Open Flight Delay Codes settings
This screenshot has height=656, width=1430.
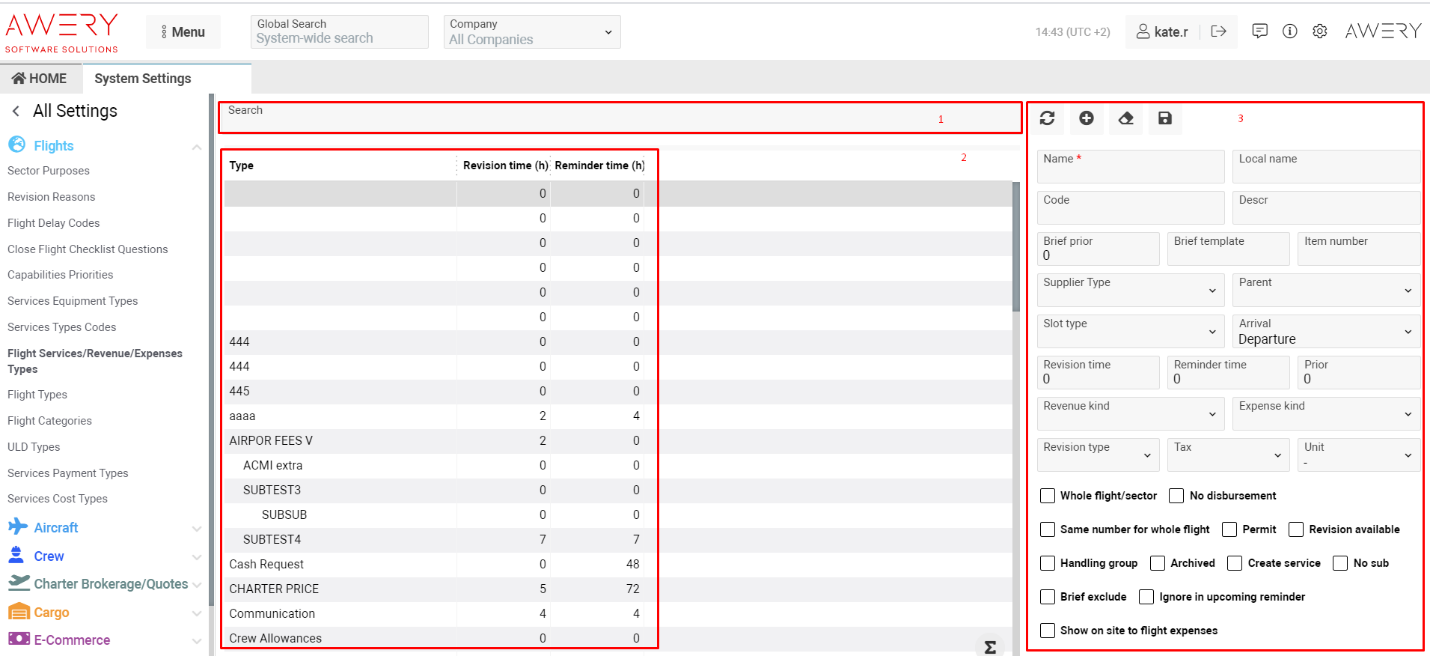click(54, 223)
